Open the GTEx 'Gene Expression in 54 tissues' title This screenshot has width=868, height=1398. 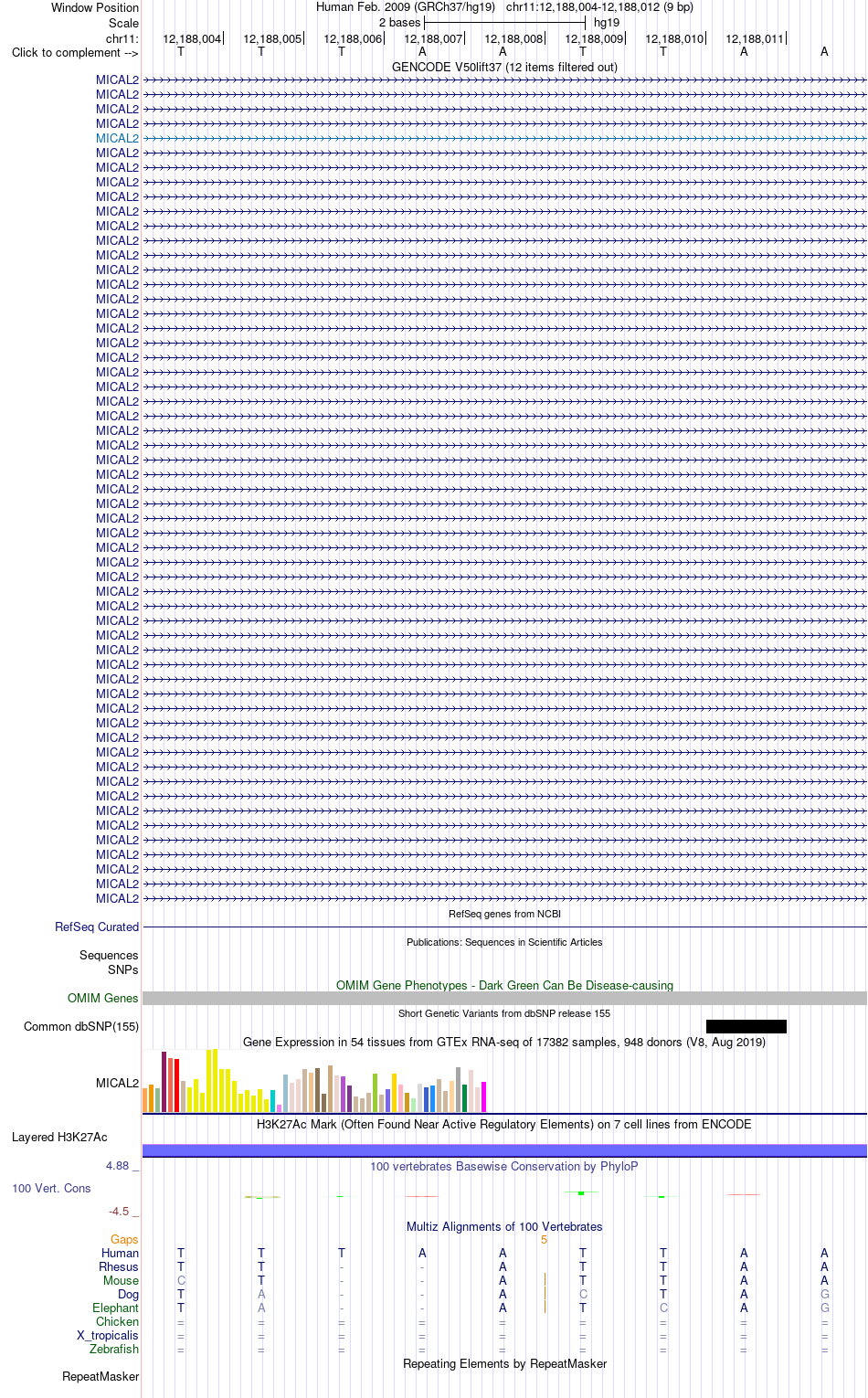pos(504,1042)
